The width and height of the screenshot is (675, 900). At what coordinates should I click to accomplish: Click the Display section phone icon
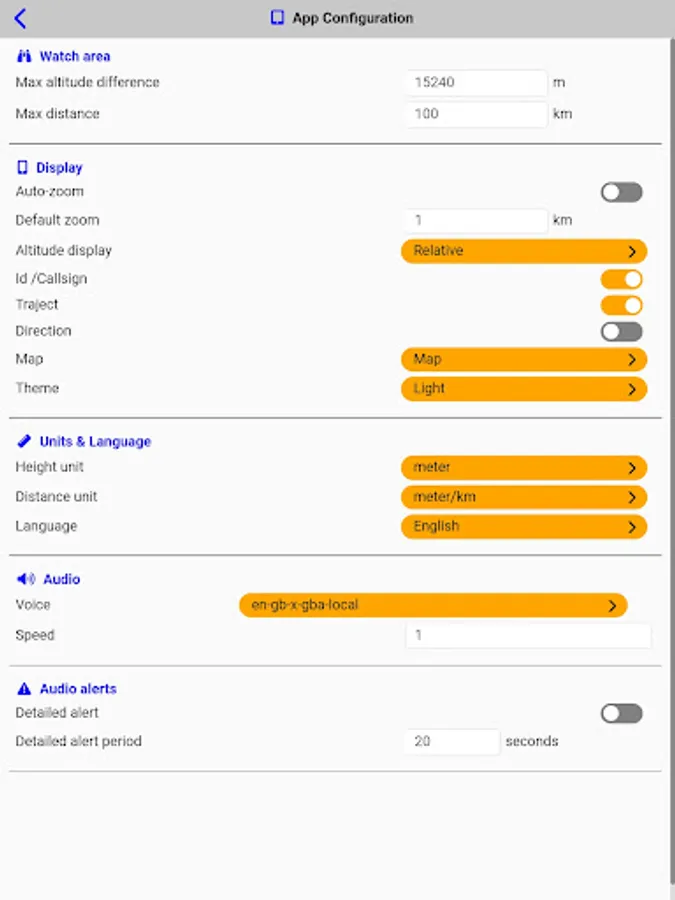(x=23, y=168)
